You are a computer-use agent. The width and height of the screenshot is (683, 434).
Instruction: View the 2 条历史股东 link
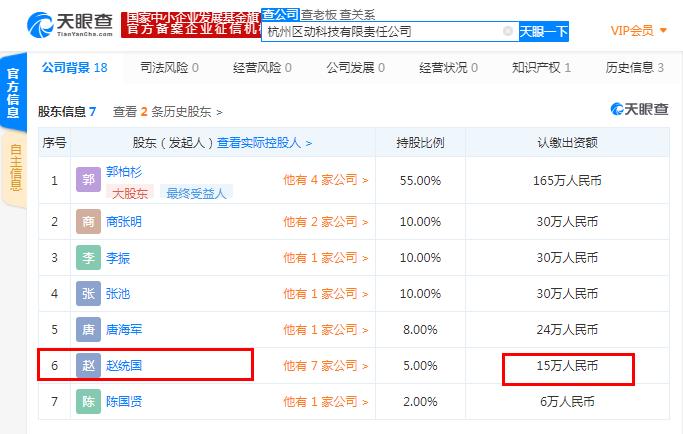click(168, 112)
